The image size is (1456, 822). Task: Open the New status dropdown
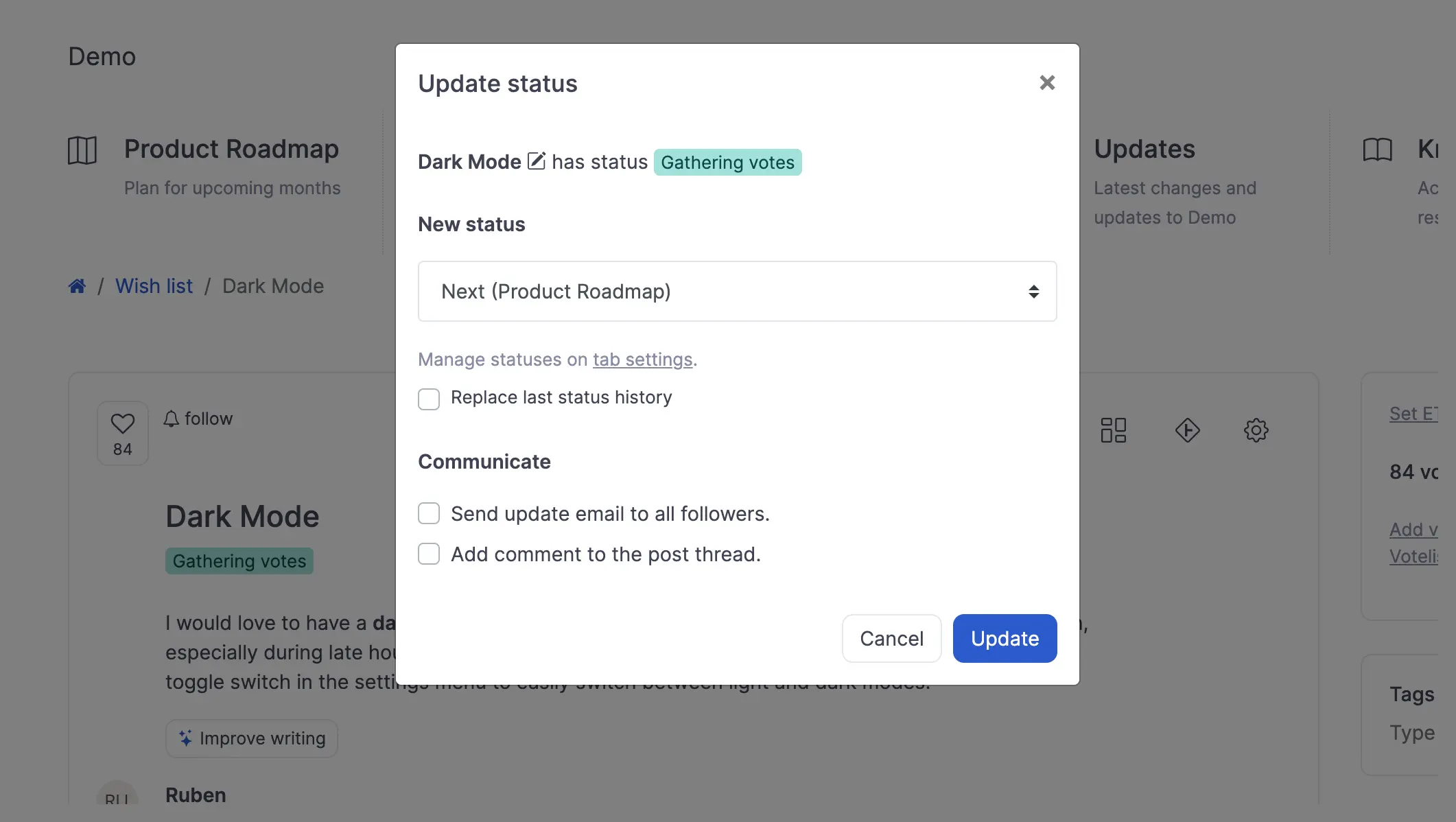click(x=736, y=291)
